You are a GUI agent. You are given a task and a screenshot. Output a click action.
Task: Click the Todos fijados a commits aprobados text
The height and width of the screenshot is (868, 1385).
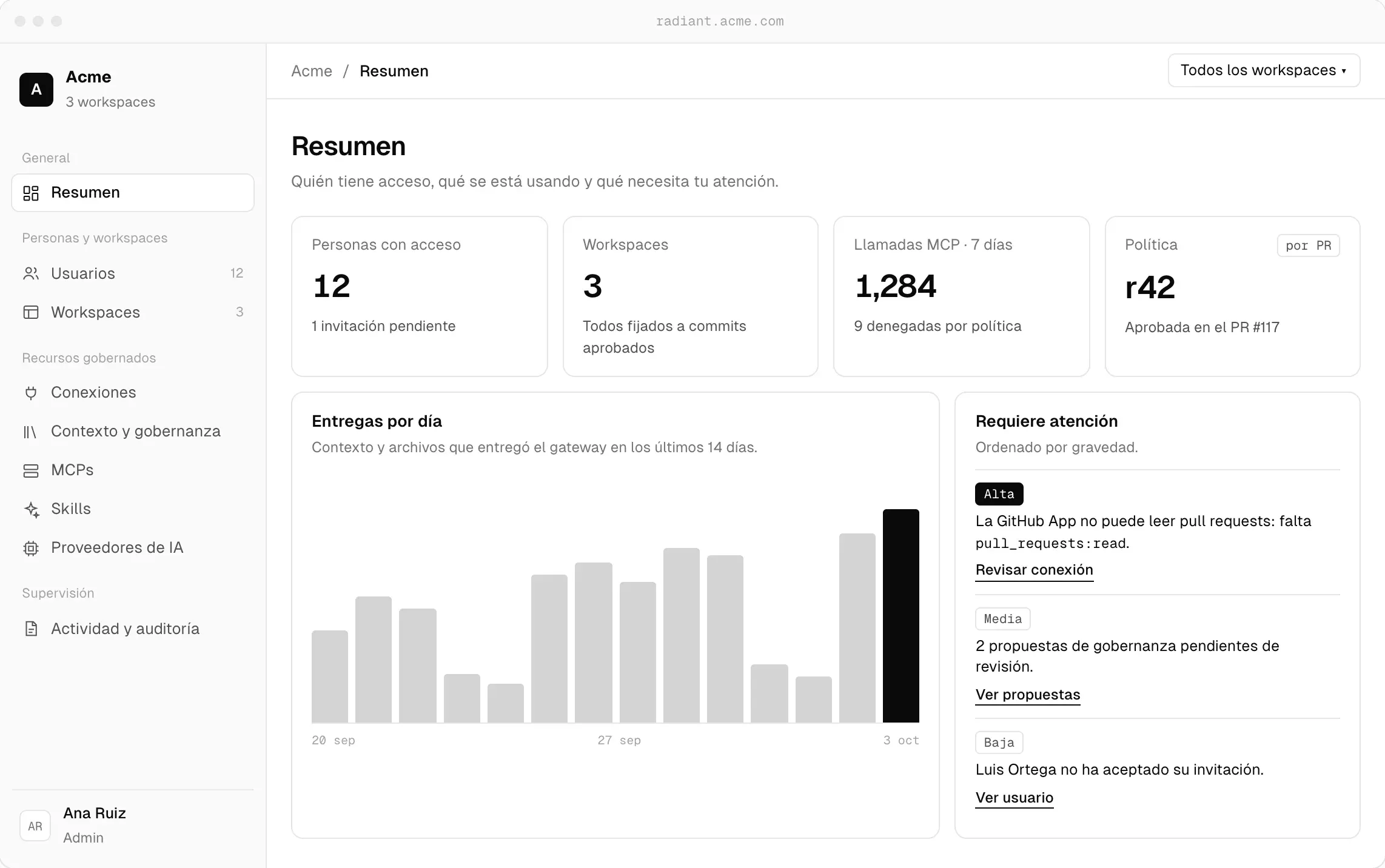pos(665,337)
